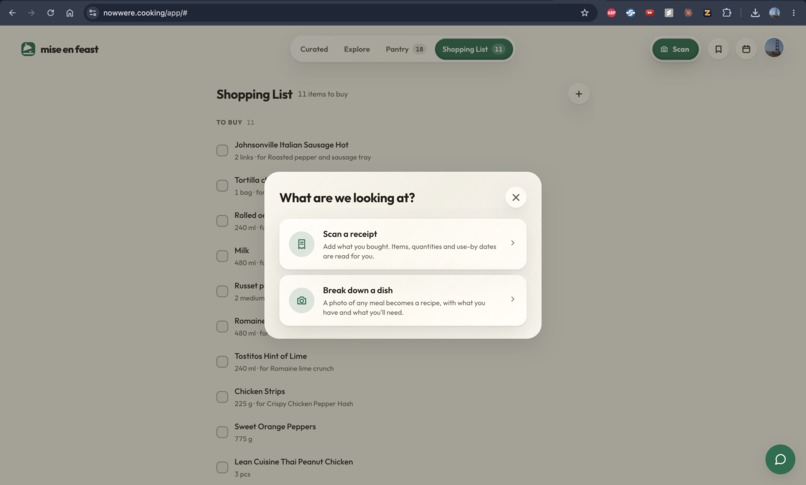Open the Curated tab
Viewport: 806px width, 485px height.
(314, 49)
